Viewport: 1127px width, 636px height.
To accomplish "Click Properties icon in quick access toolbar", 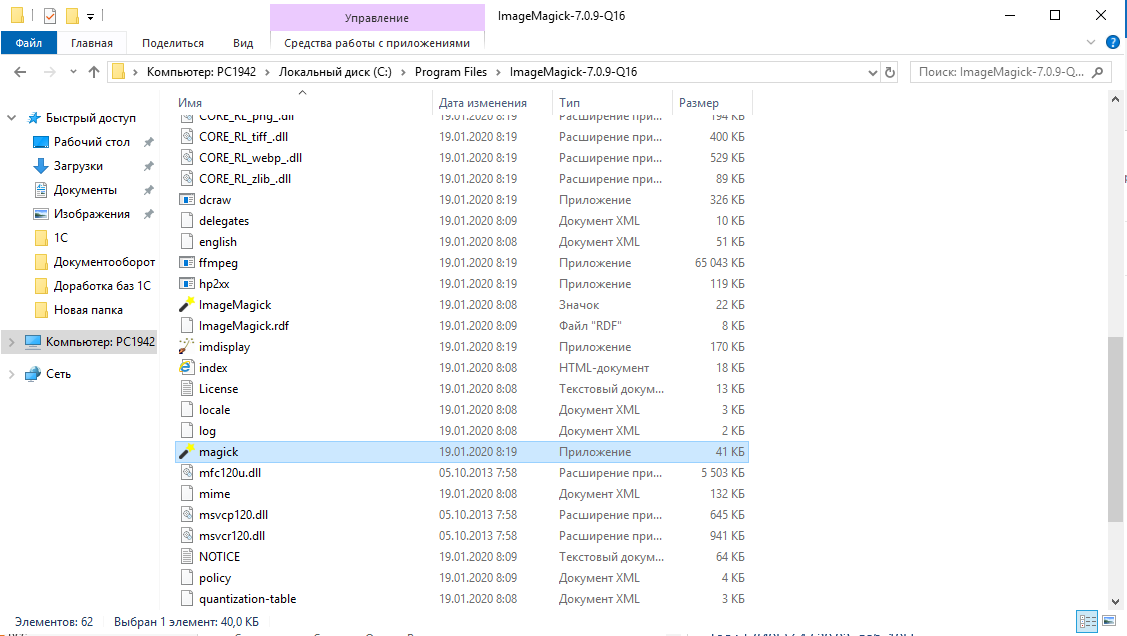I will [x=50, y=15].
